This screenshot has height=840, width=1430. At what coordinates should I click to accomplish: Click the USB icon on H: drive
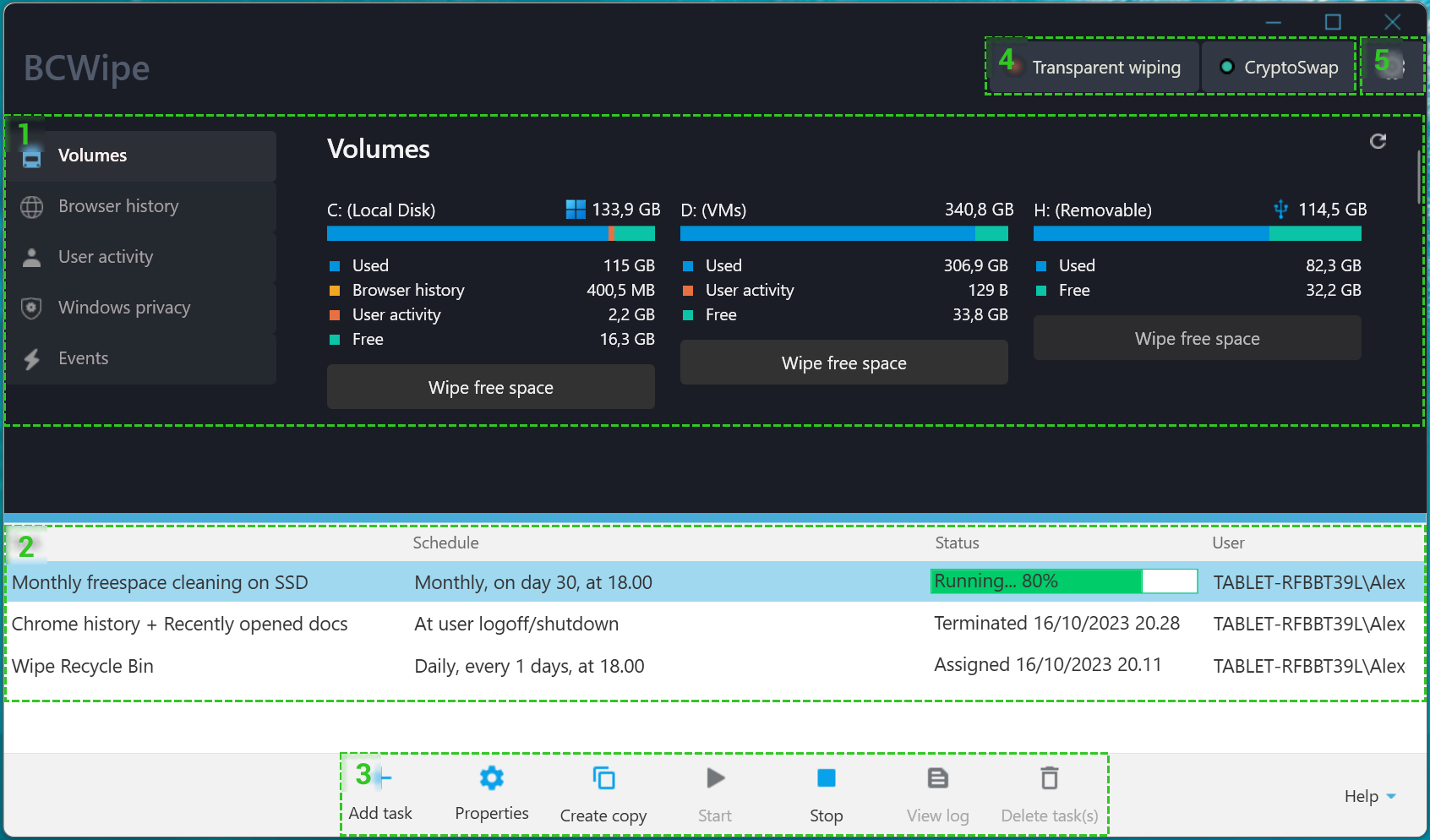[1281, 209]
